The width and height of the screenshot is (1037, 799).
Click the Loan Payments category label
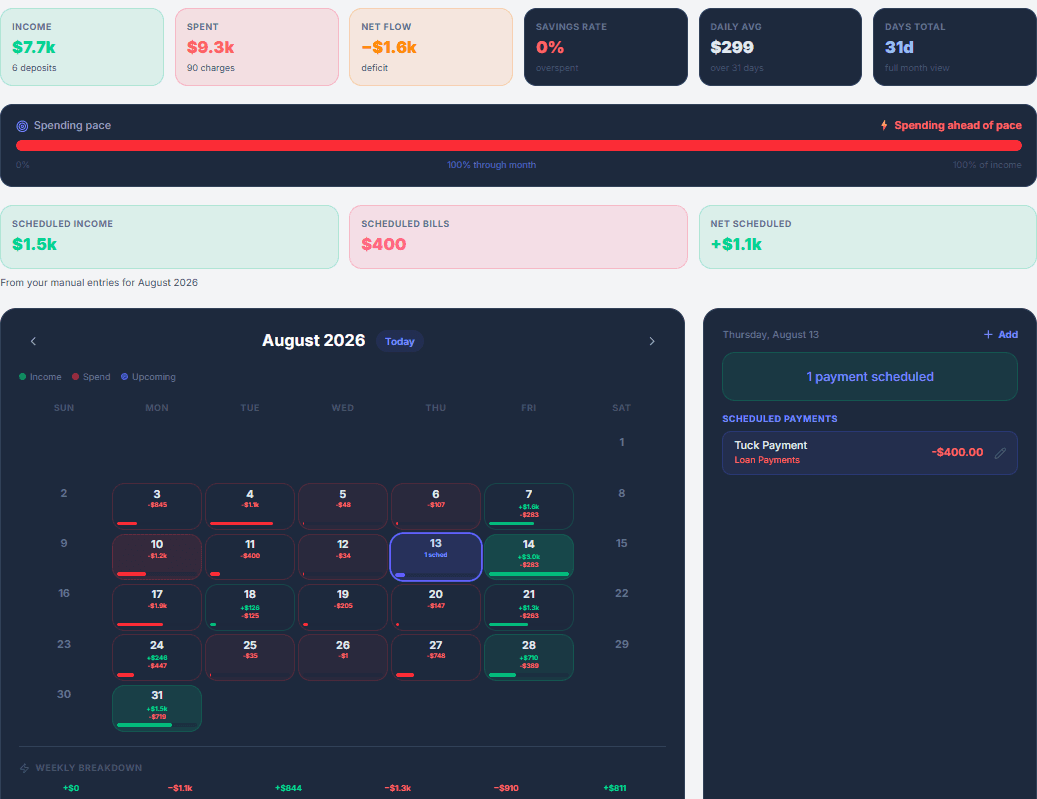click(767, 460)
